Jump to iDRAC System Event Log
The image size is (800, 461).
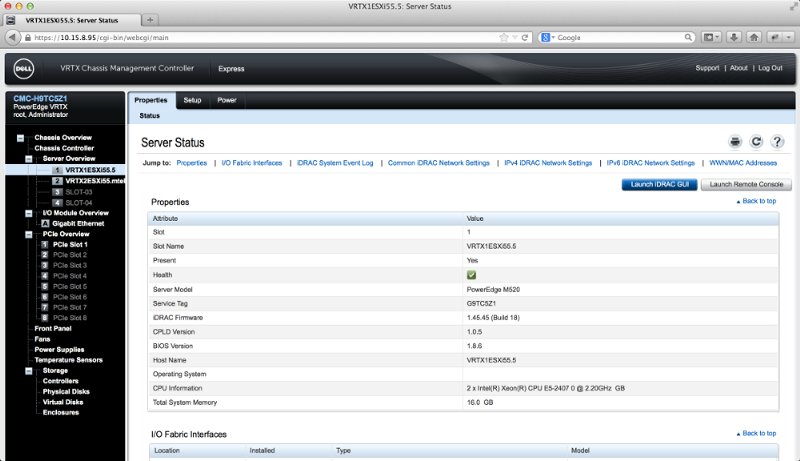tap(335, 163)
